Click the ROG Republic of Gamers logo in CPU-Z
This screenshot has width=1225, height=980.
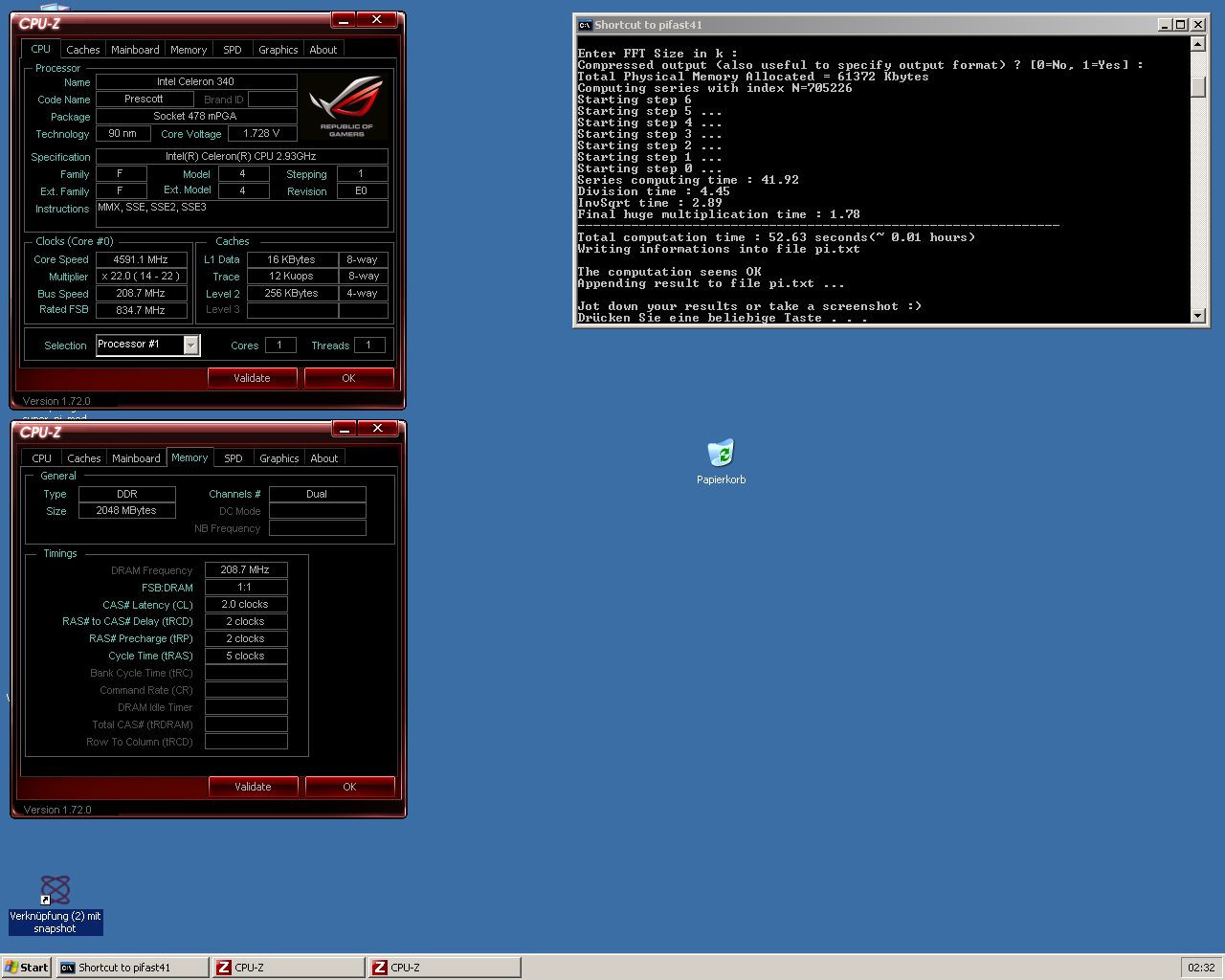[345, 106]
